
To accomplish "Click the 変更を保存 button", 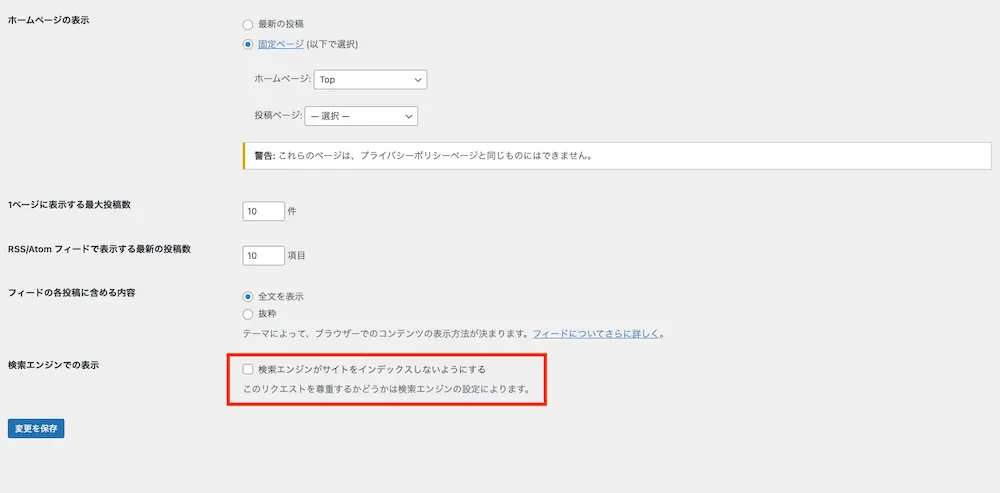I will coord(36,429).
